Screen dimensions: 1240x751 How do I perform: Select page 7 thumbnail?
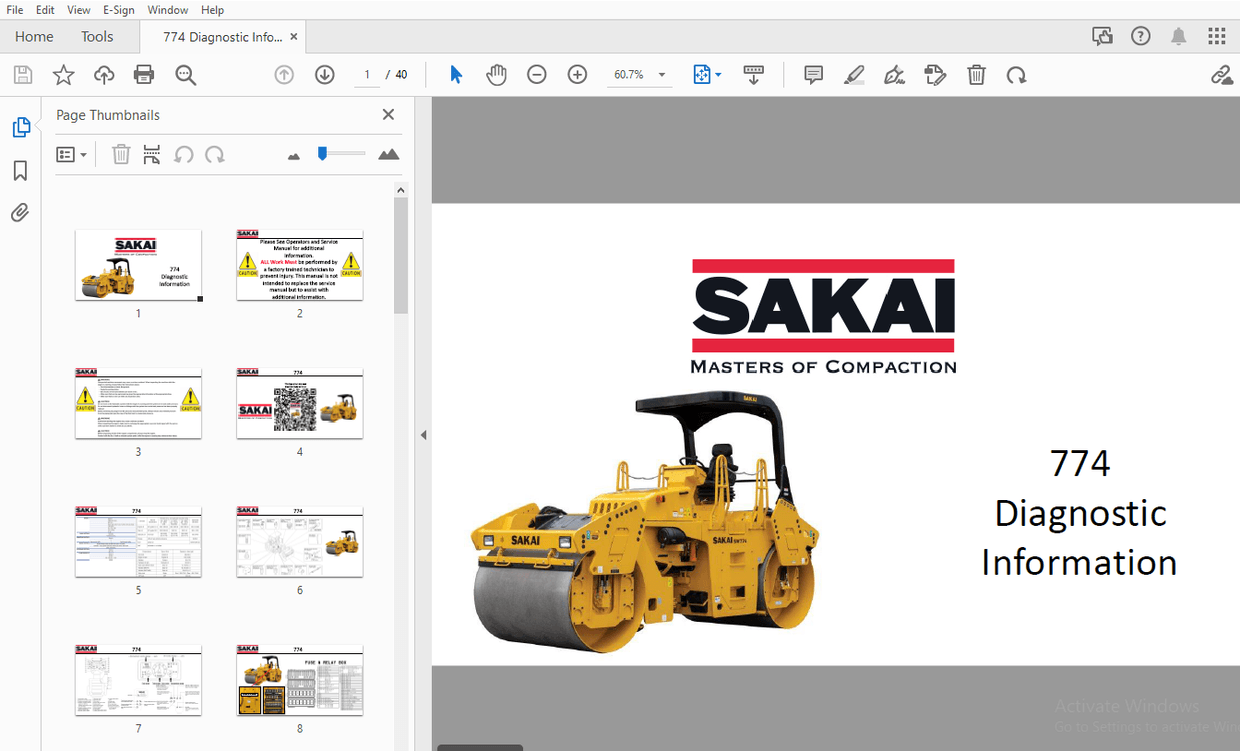(x=138, y=680)
